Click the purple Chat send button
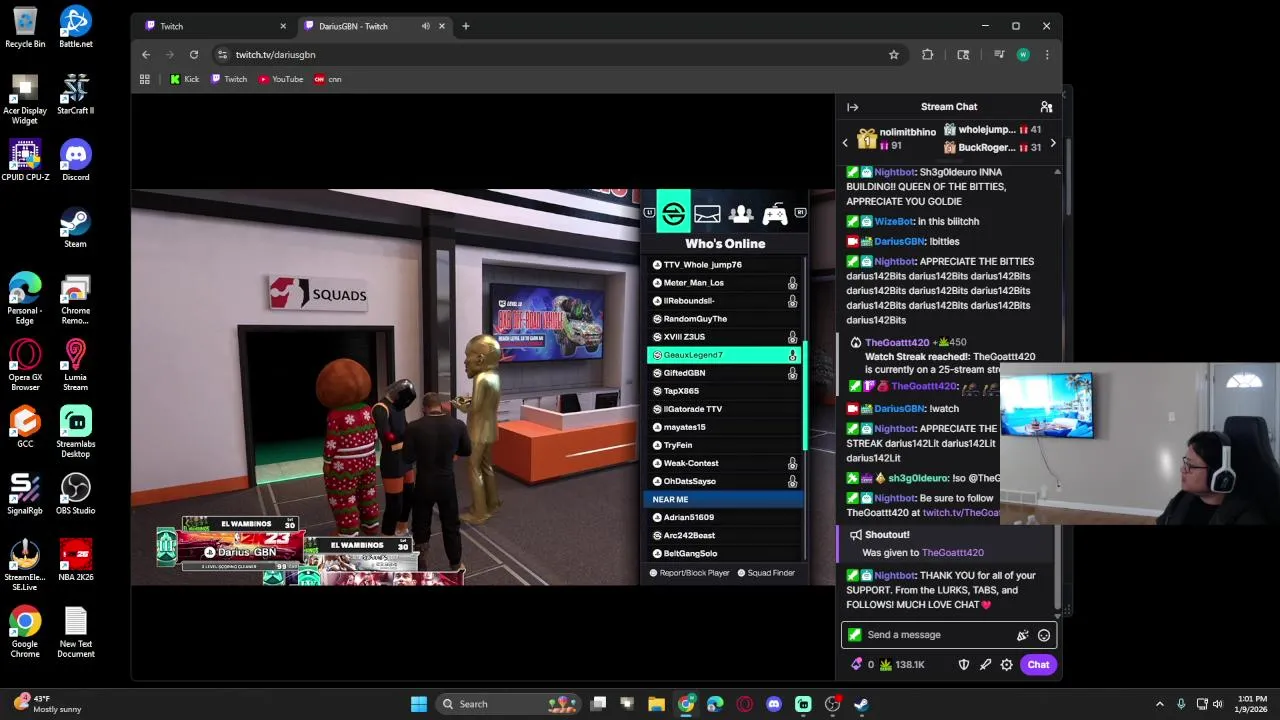Image resolution: width=1280 pixels, height=720 pixels. (x=1038, y=664)
